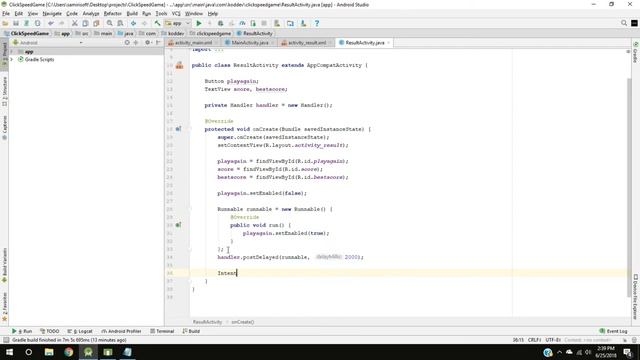Viewport: 640px width, 360px height.
Task: Switch to the MainActivity.java tab
Action: tap(249, 42)
